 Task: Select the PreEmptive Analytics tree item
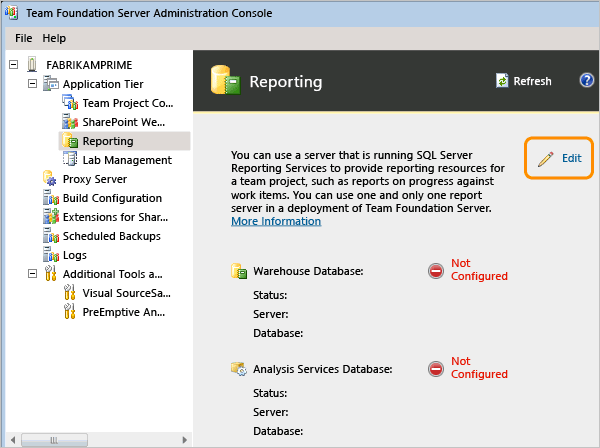click(126, 313)
